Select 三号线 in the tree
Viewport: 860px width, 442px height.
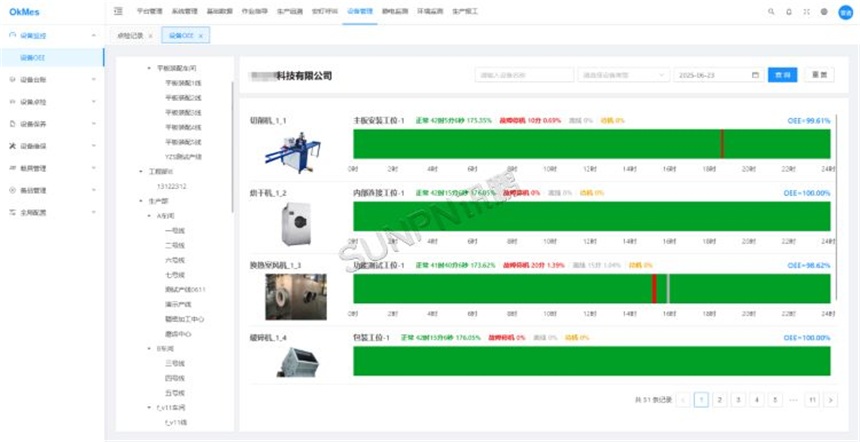click(174, 364)
